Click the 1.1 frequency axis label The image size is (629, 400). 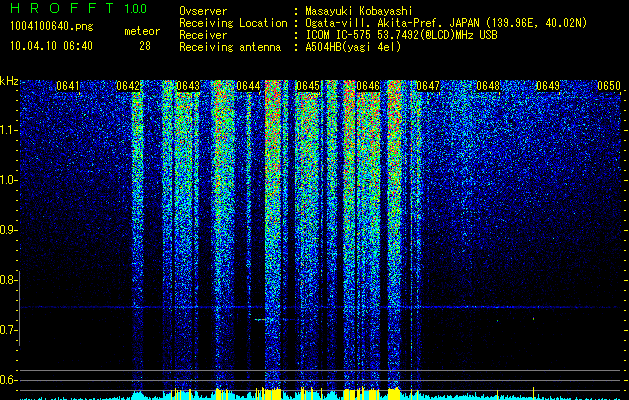coord(8,130)
